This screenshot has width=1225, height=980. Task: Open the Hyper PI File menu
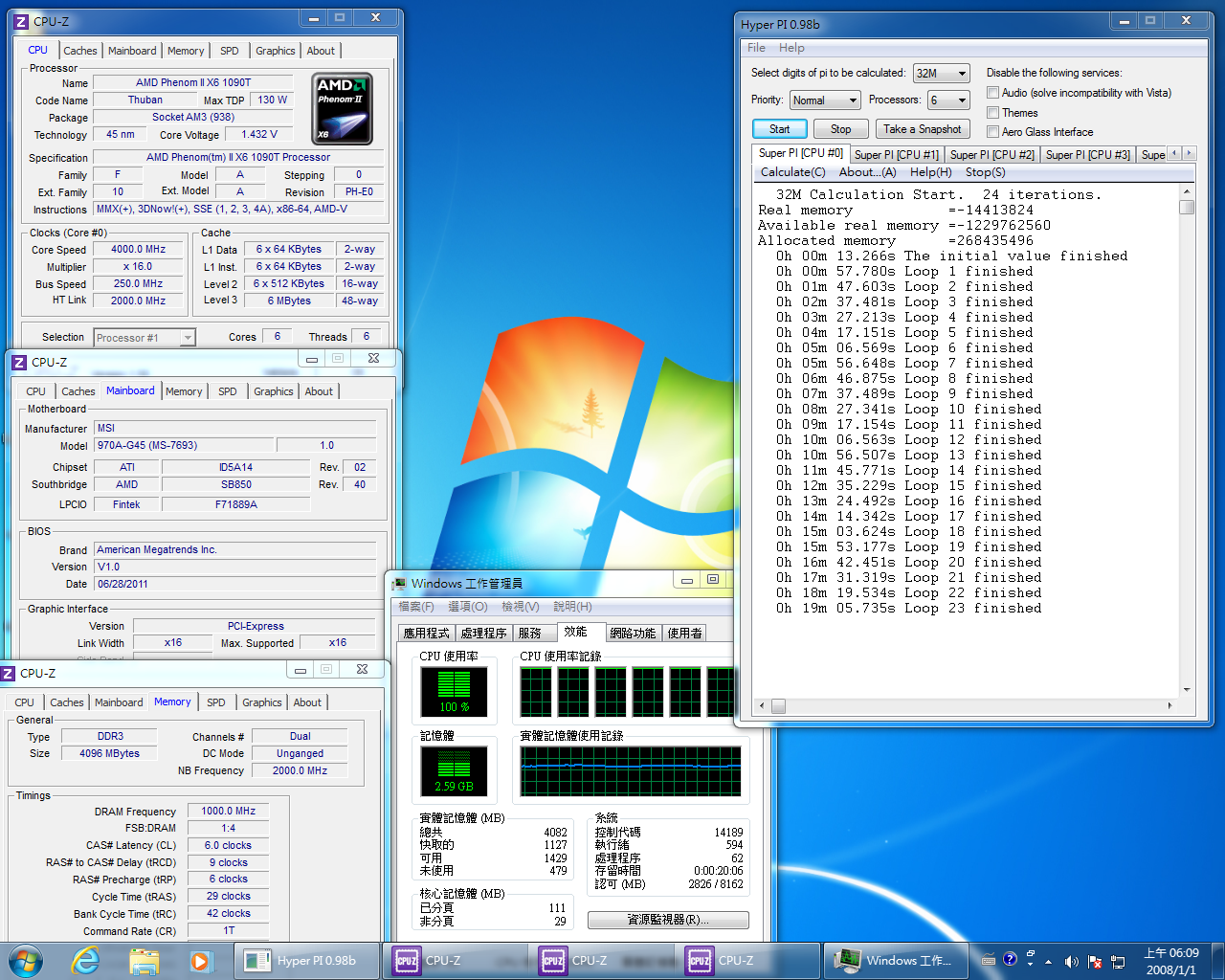coord(756,48)
